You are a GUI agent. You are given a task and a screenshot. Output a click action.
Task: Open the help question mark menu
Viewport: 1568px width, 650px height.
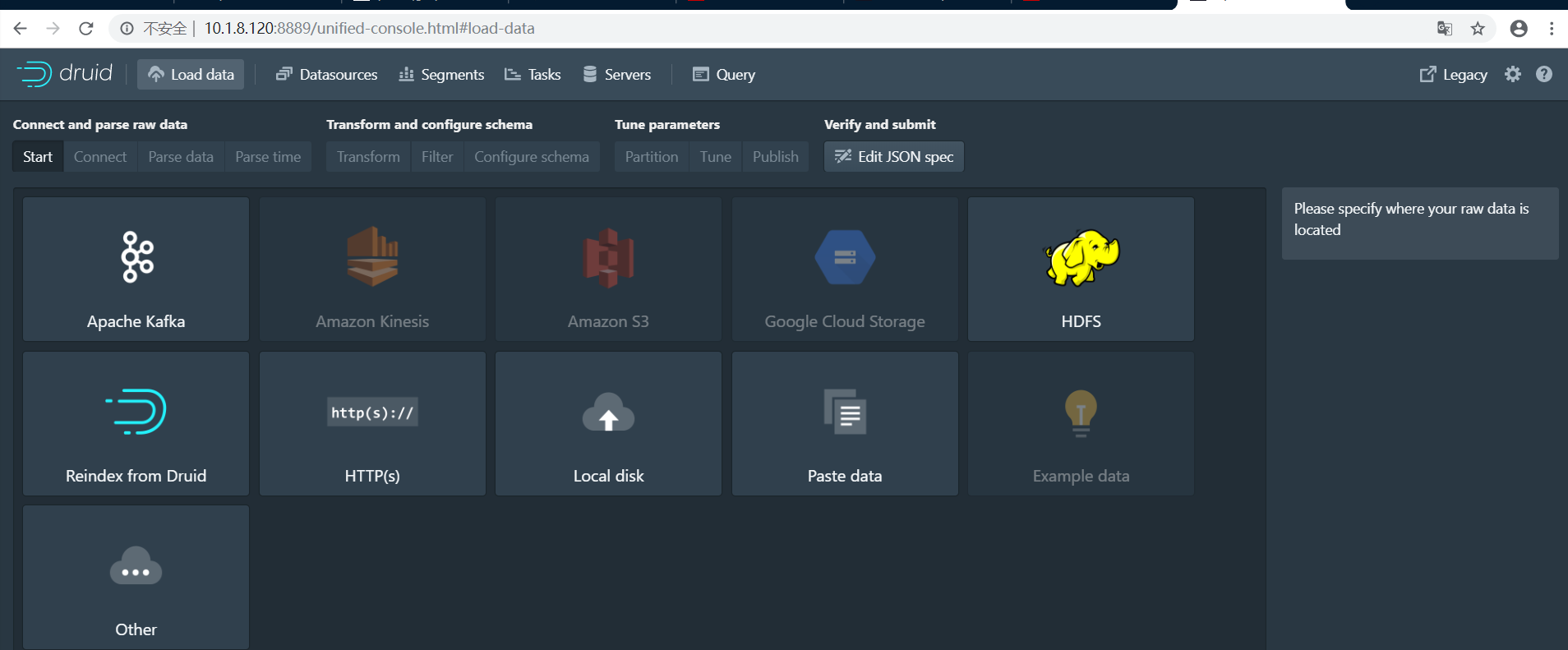pyautogui.click(x=1544, y=74)
